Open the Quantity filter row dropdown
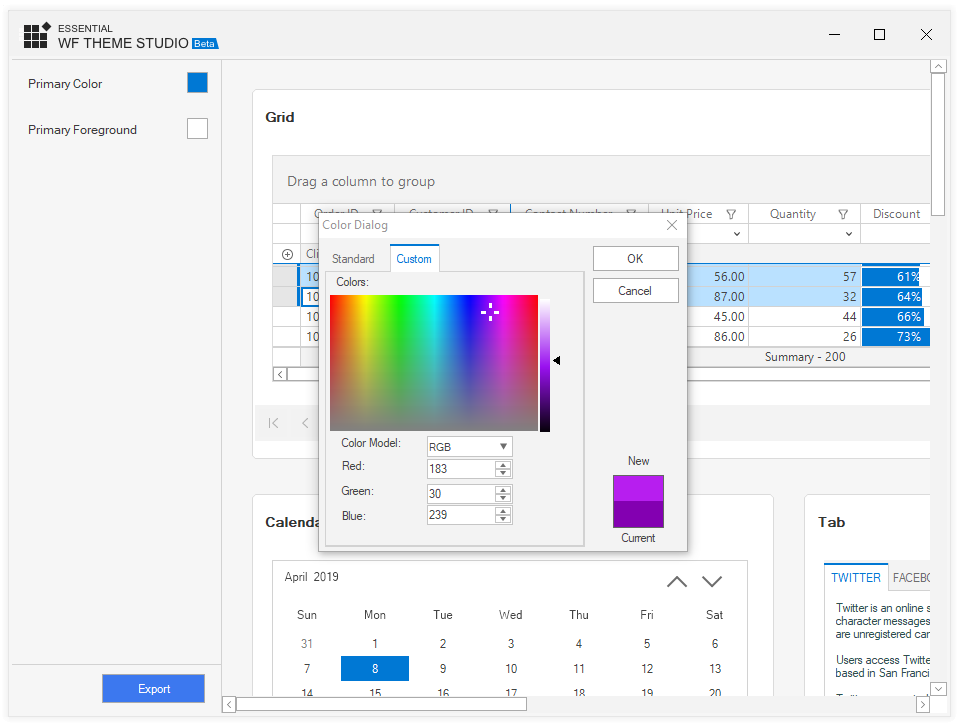This screenshot has height=724, width=960. (849, 234)
